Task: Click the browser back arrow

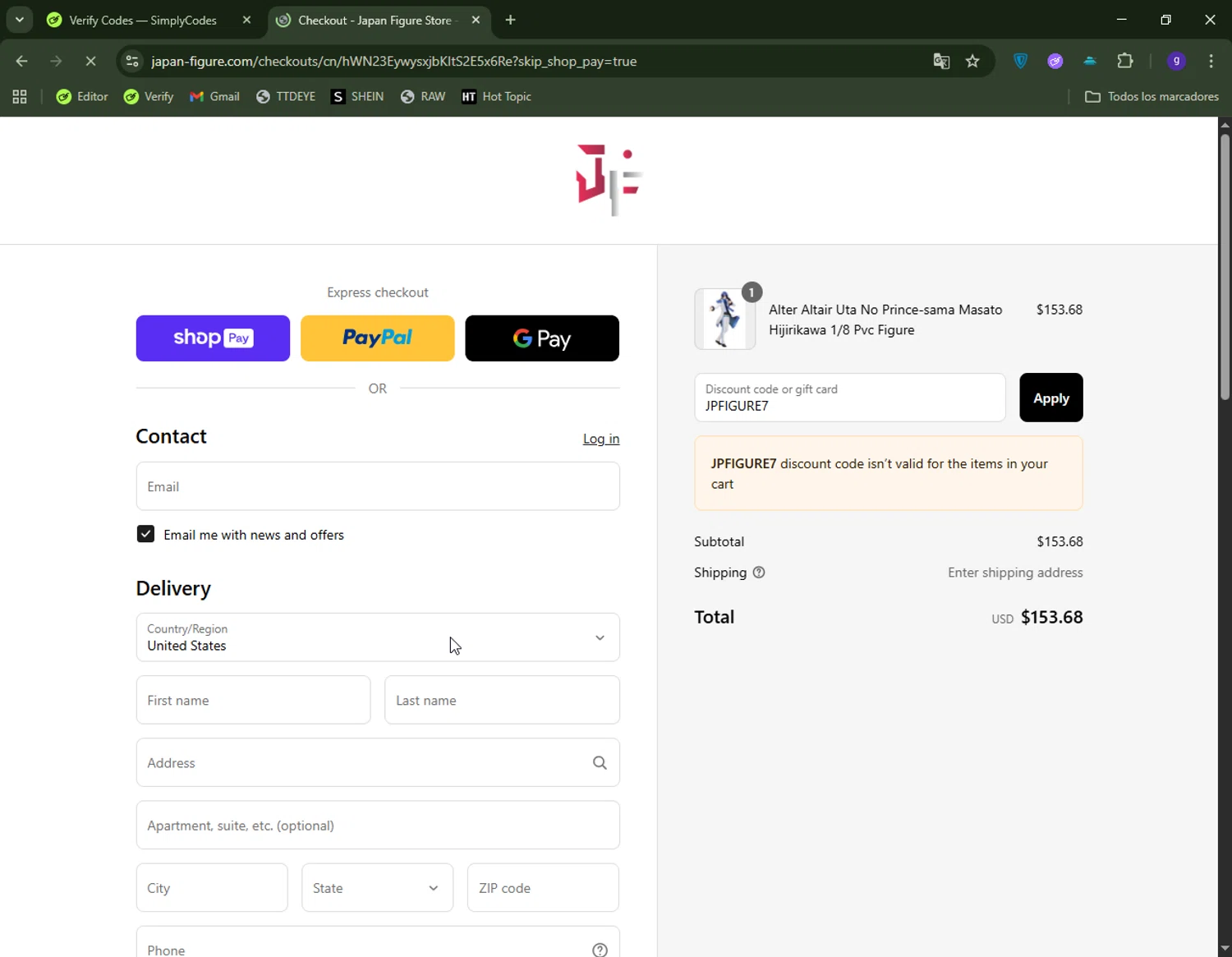Action: (x=22, y=61)
